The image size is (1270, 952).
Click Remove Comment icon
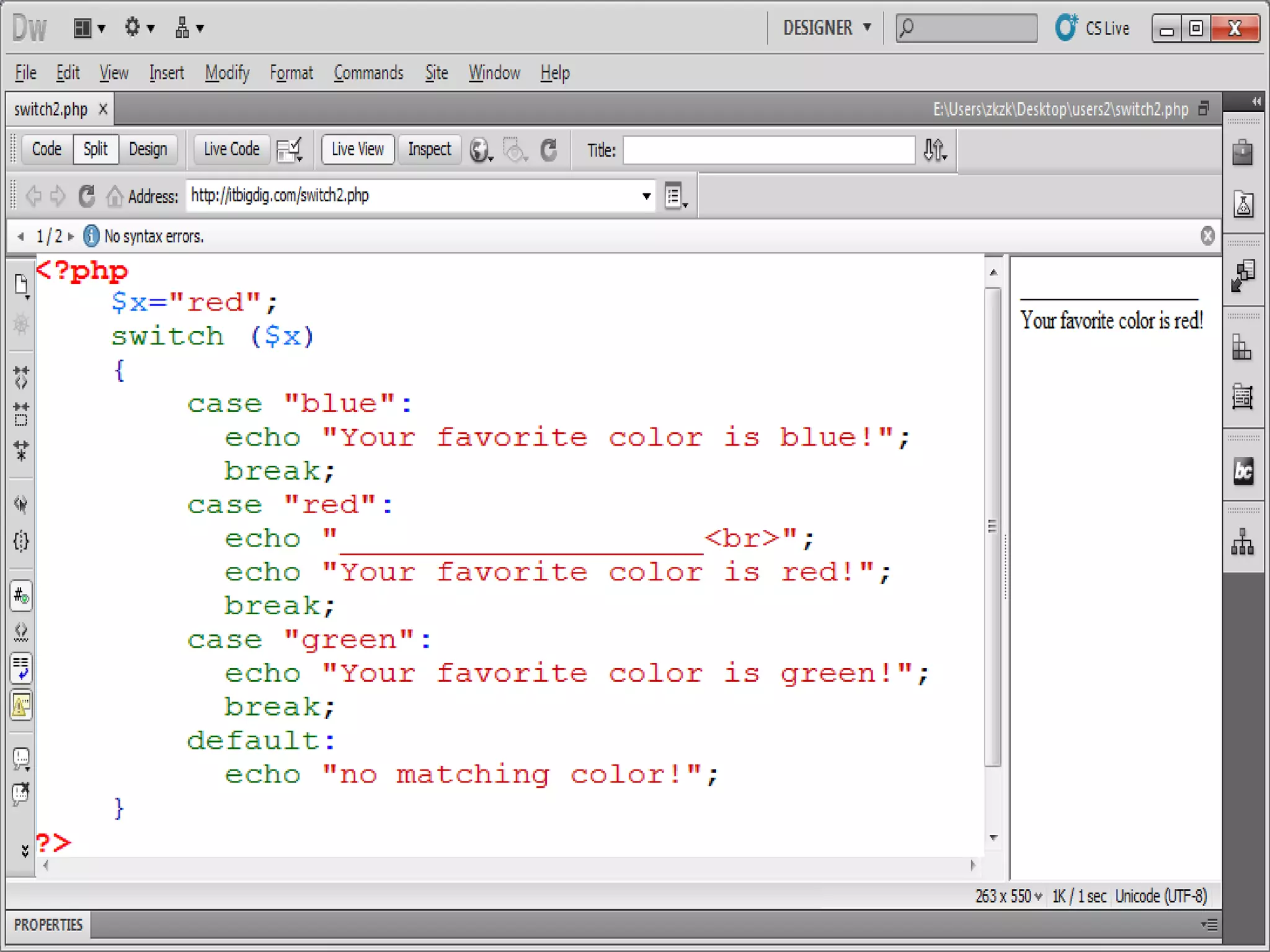pos(21,794)
